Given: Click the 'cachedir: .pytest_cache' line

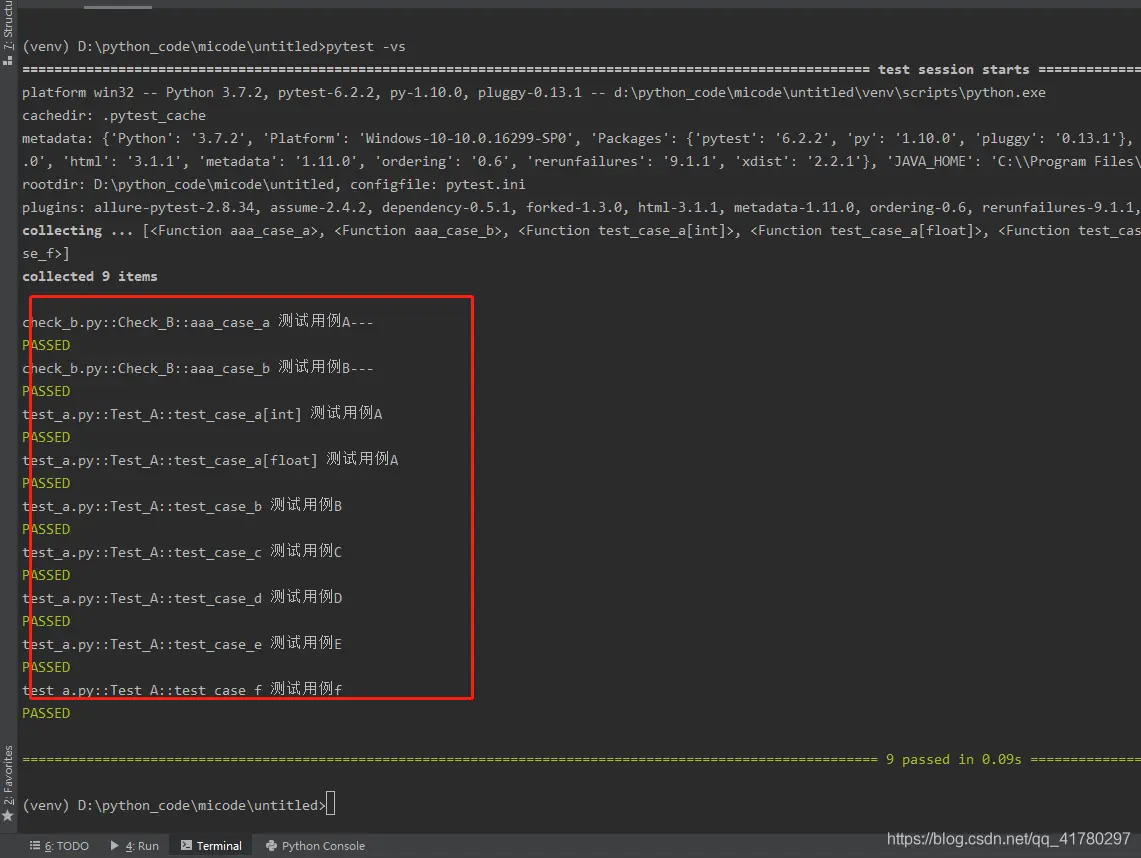Looking at the screenshot, I should pos(114,116).
